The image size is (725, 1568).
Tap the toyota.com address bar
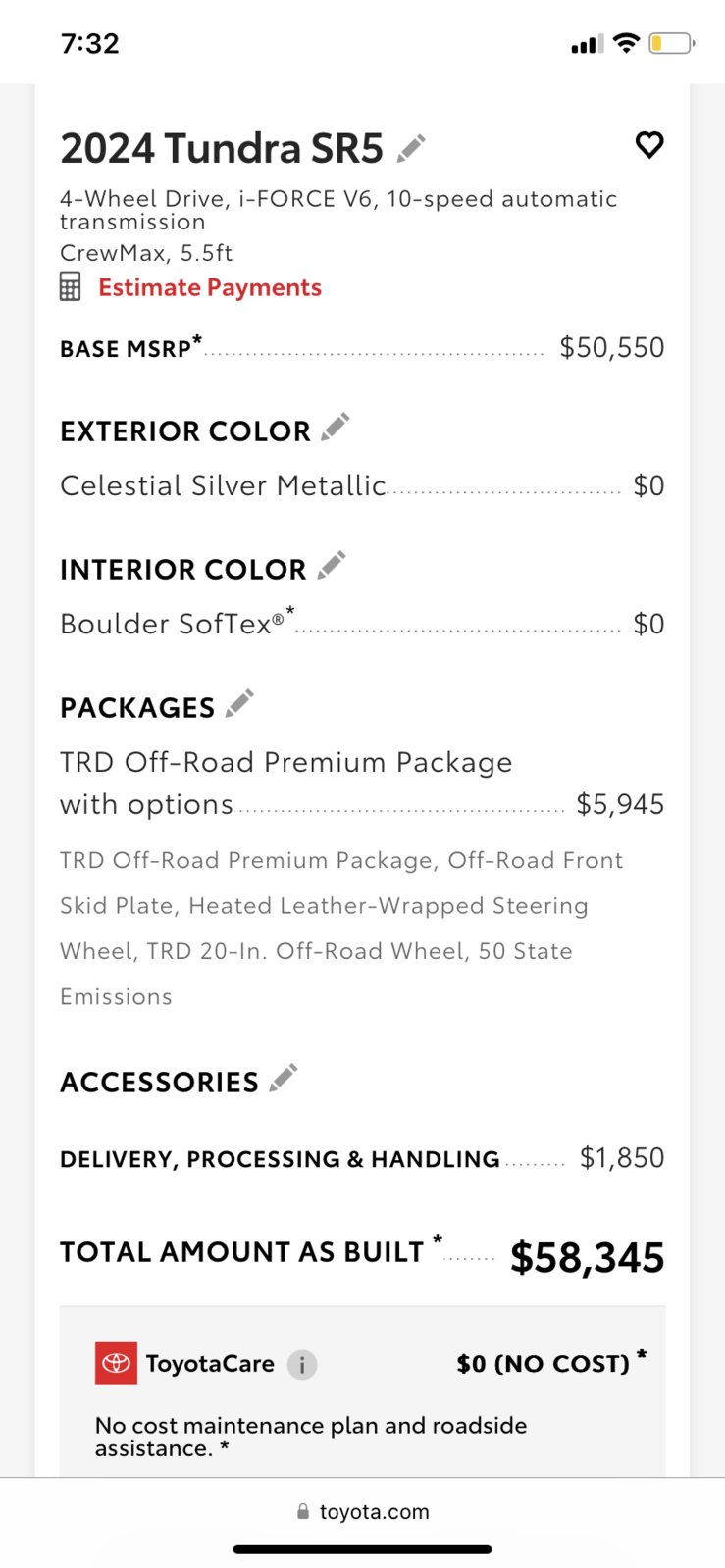point(362,1511)
